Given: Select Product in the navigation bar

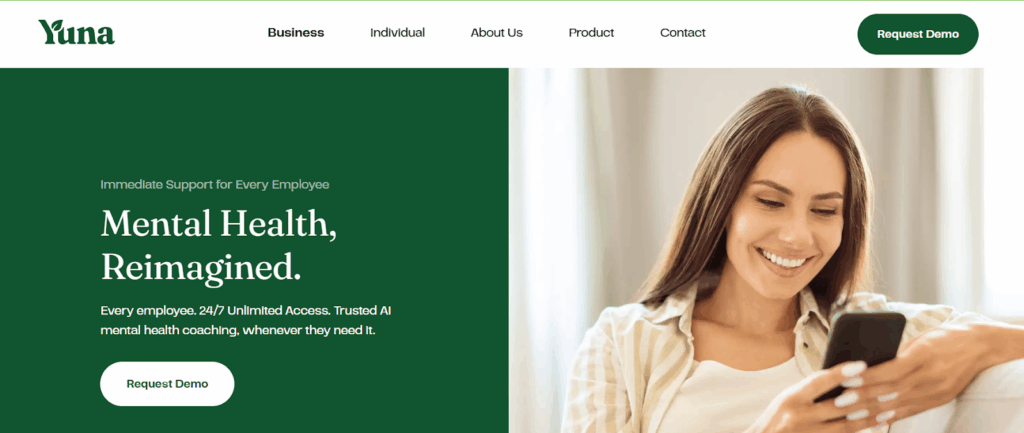Looking at the screenshot, I should (x=592, y=33).
